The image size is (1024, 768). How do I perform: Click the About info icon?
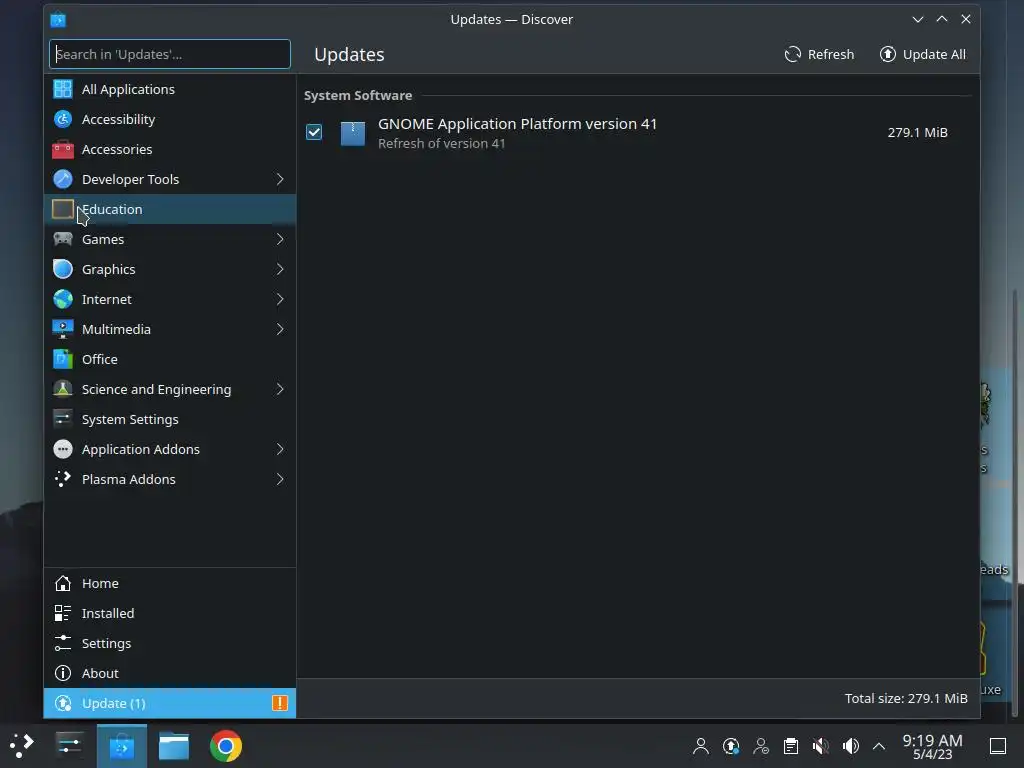point(63,673)
